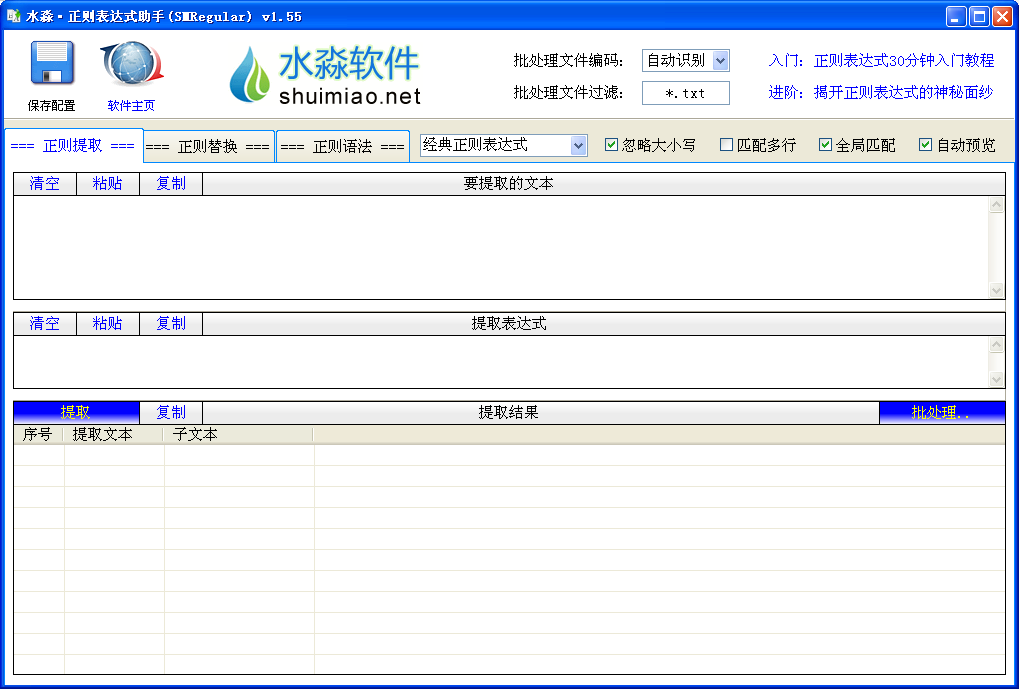Switch to the 正则语法 tab
The height and width of the screenshot is (689, 1019).
[342, 147]
